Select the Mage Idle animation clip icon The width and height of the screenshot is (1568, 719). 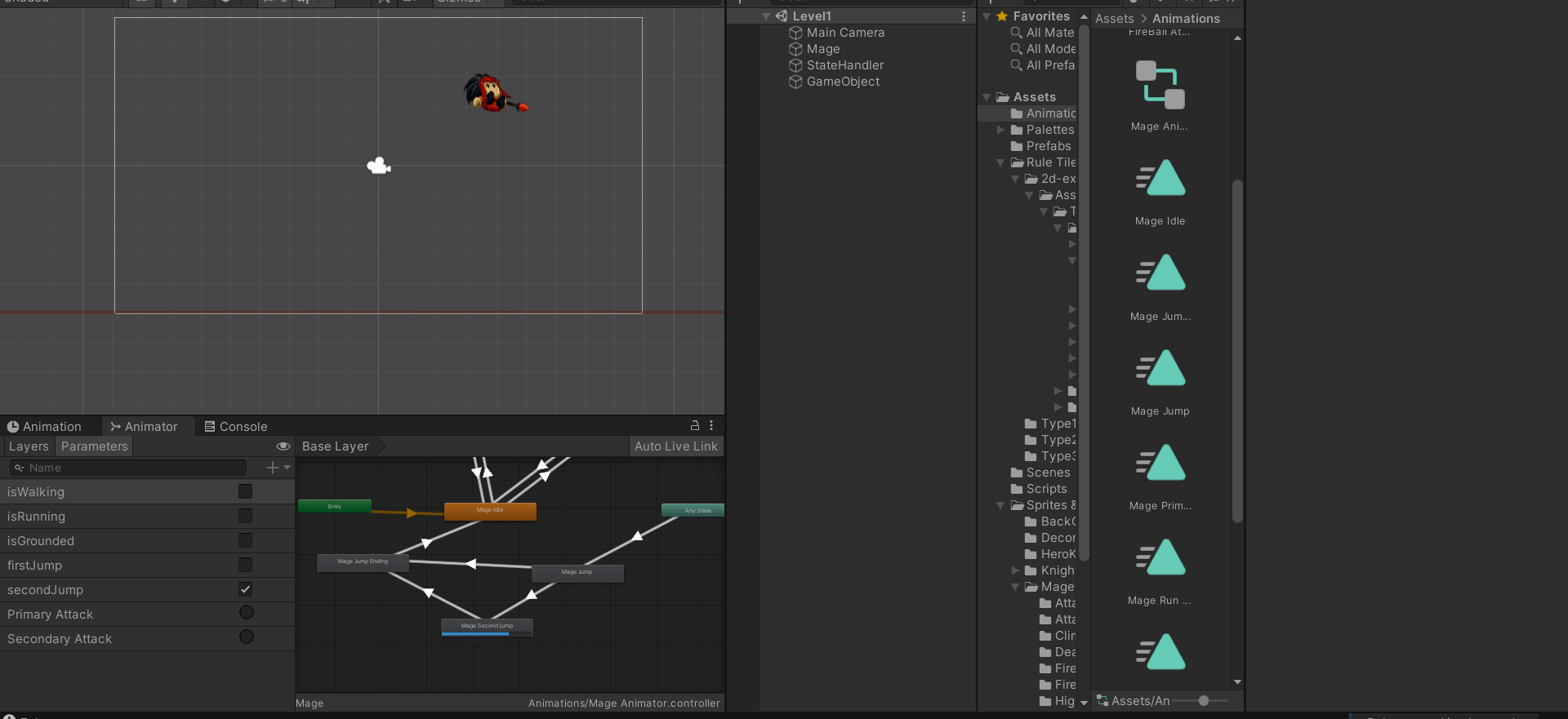click(1160, 178)
